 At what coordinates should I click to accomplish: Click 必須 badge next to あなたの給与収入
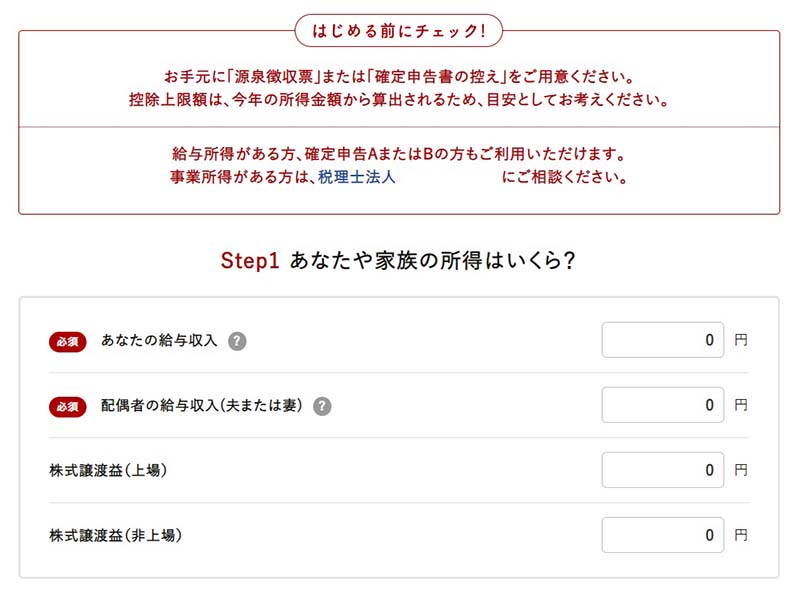point(69,341)
